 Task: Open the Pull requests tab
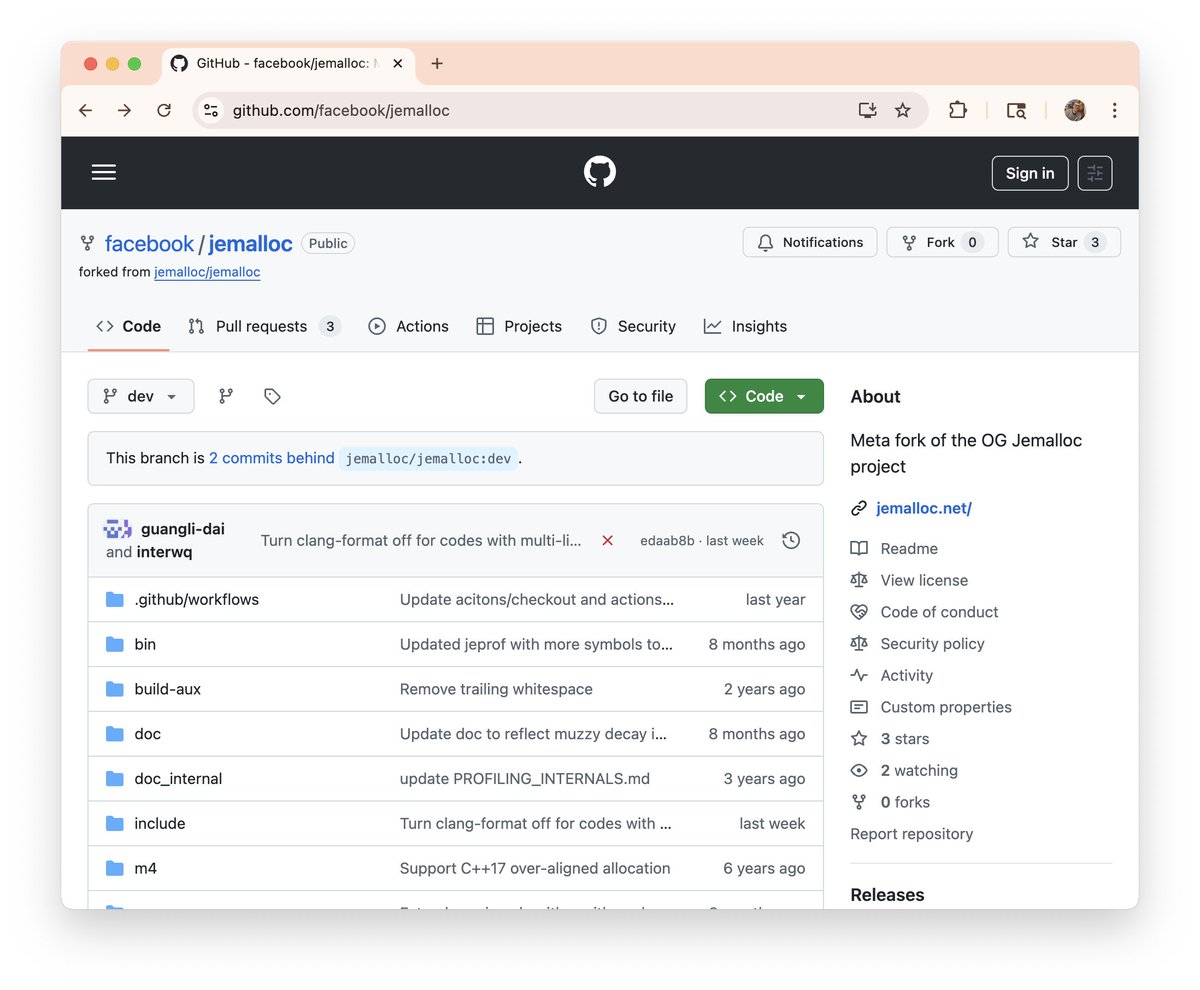pyautogui.click(x=265, y=326)
